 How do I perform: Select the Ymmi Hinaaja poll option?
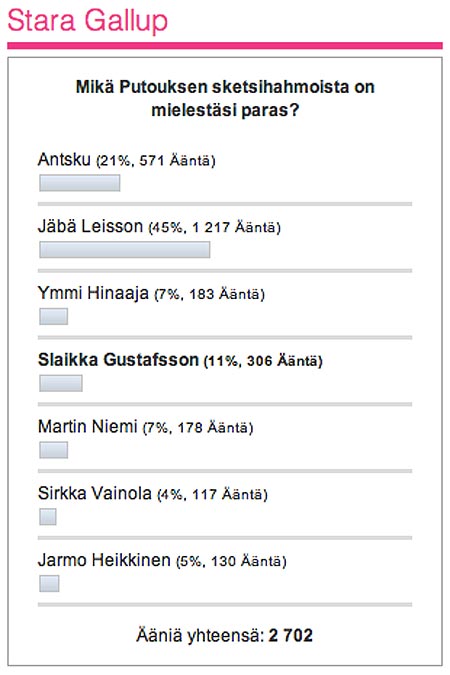point(151,293)
